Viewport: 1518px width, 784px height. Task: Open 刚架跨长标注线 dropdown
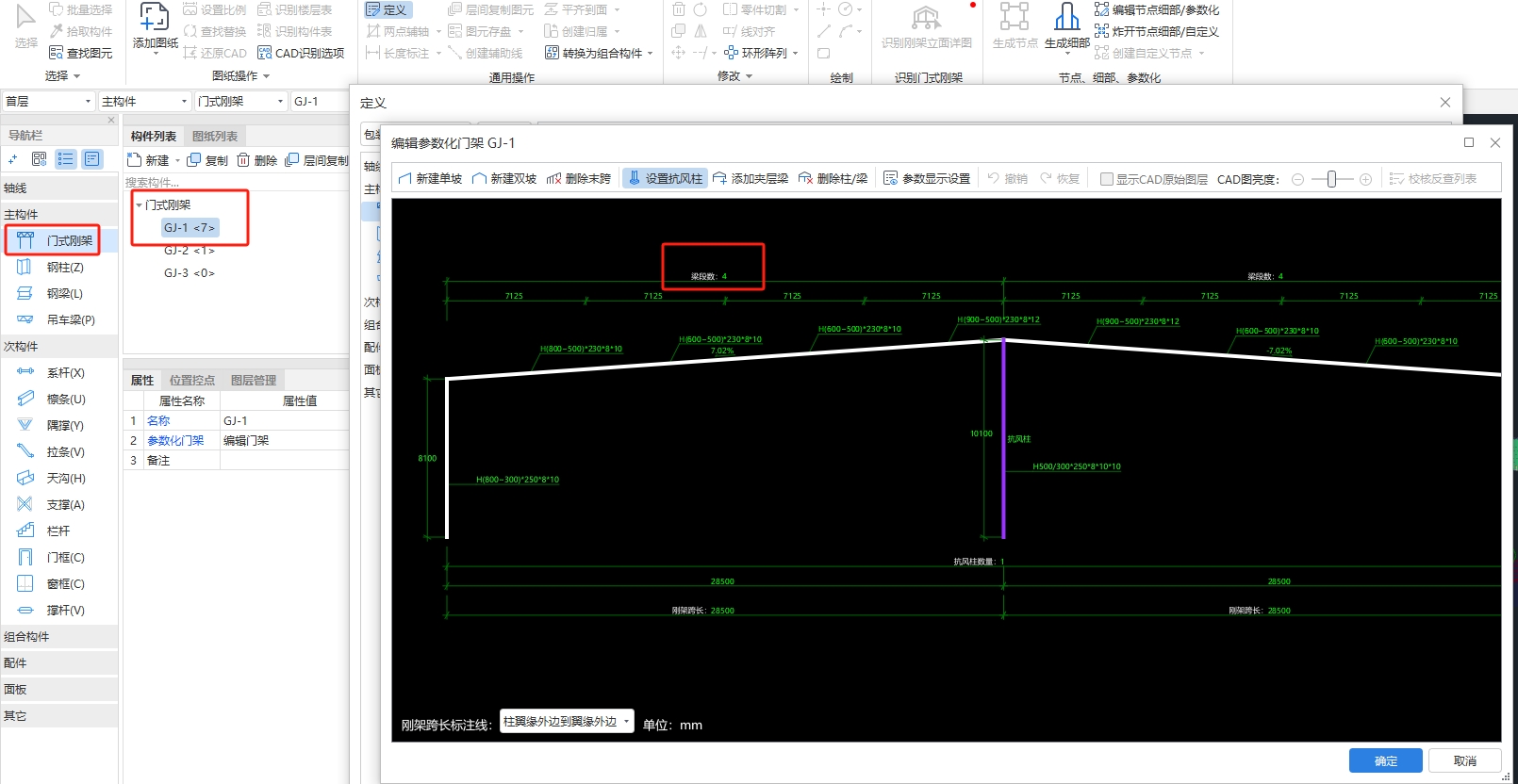(x=567, y=722)
